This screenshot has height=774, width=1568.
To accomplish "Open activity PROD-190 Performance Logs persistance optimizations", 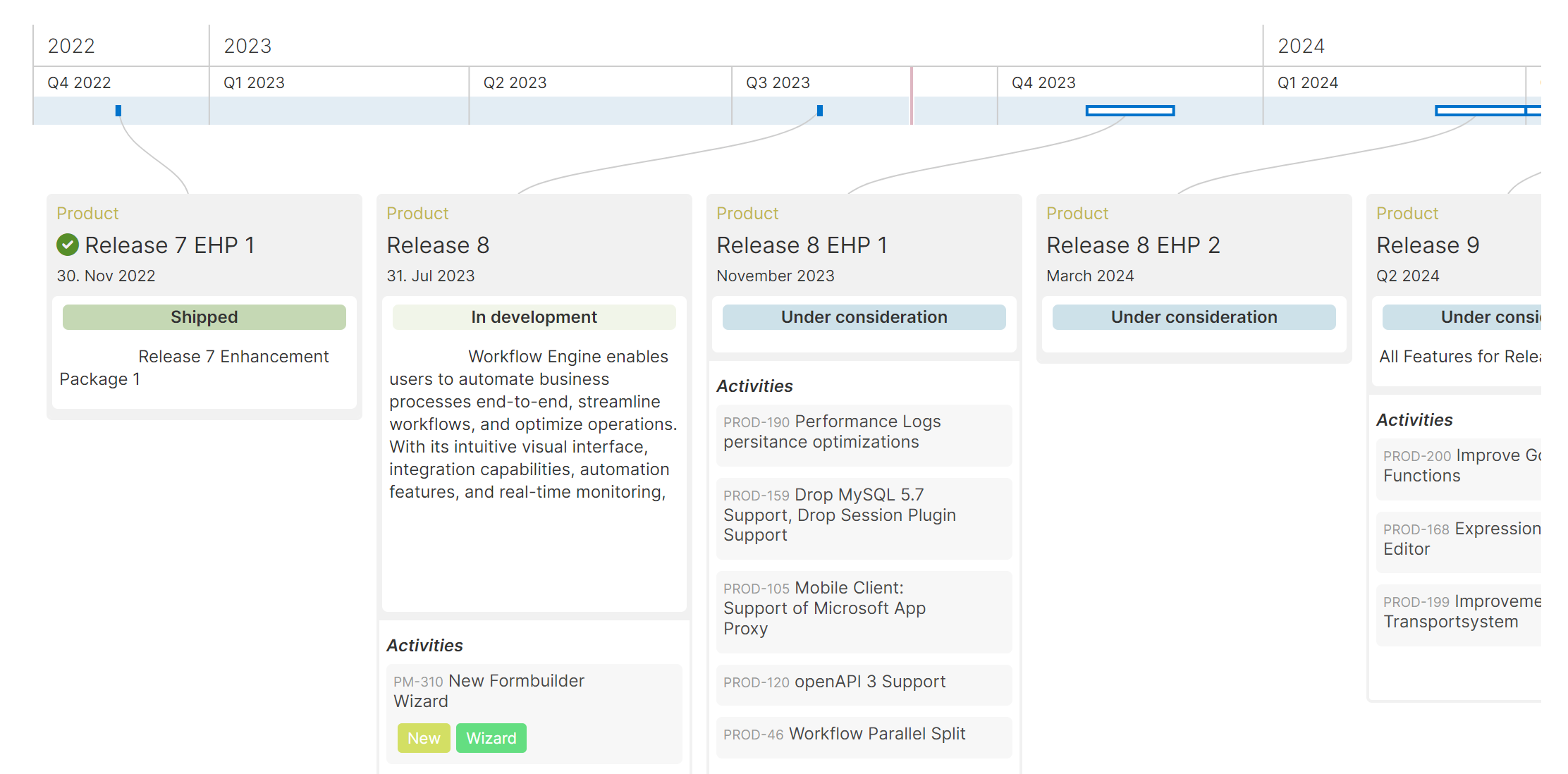I will [864, 433].
